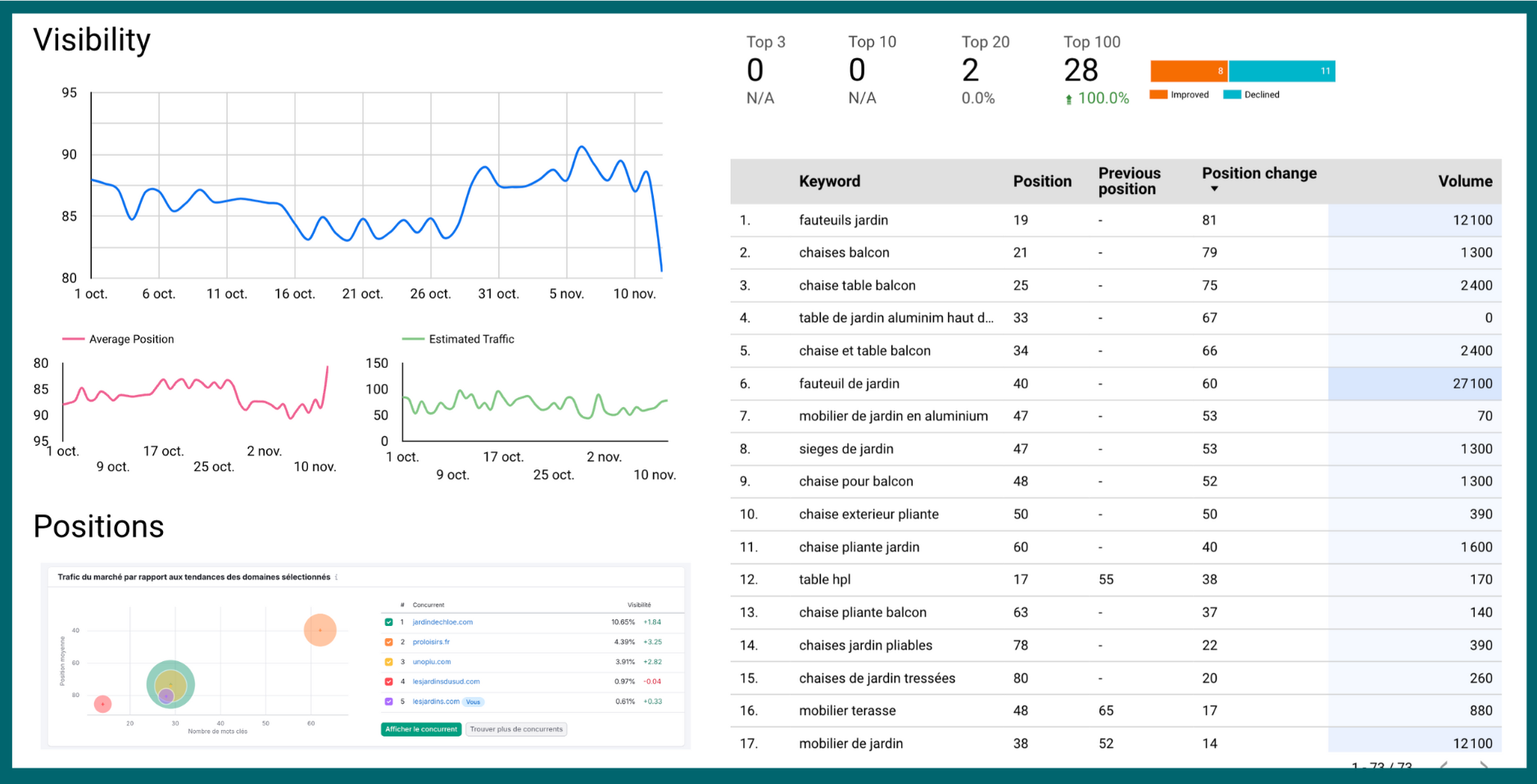
Task: Click the small red bubble in the scatter chart
Action: (x=102, y=704)
